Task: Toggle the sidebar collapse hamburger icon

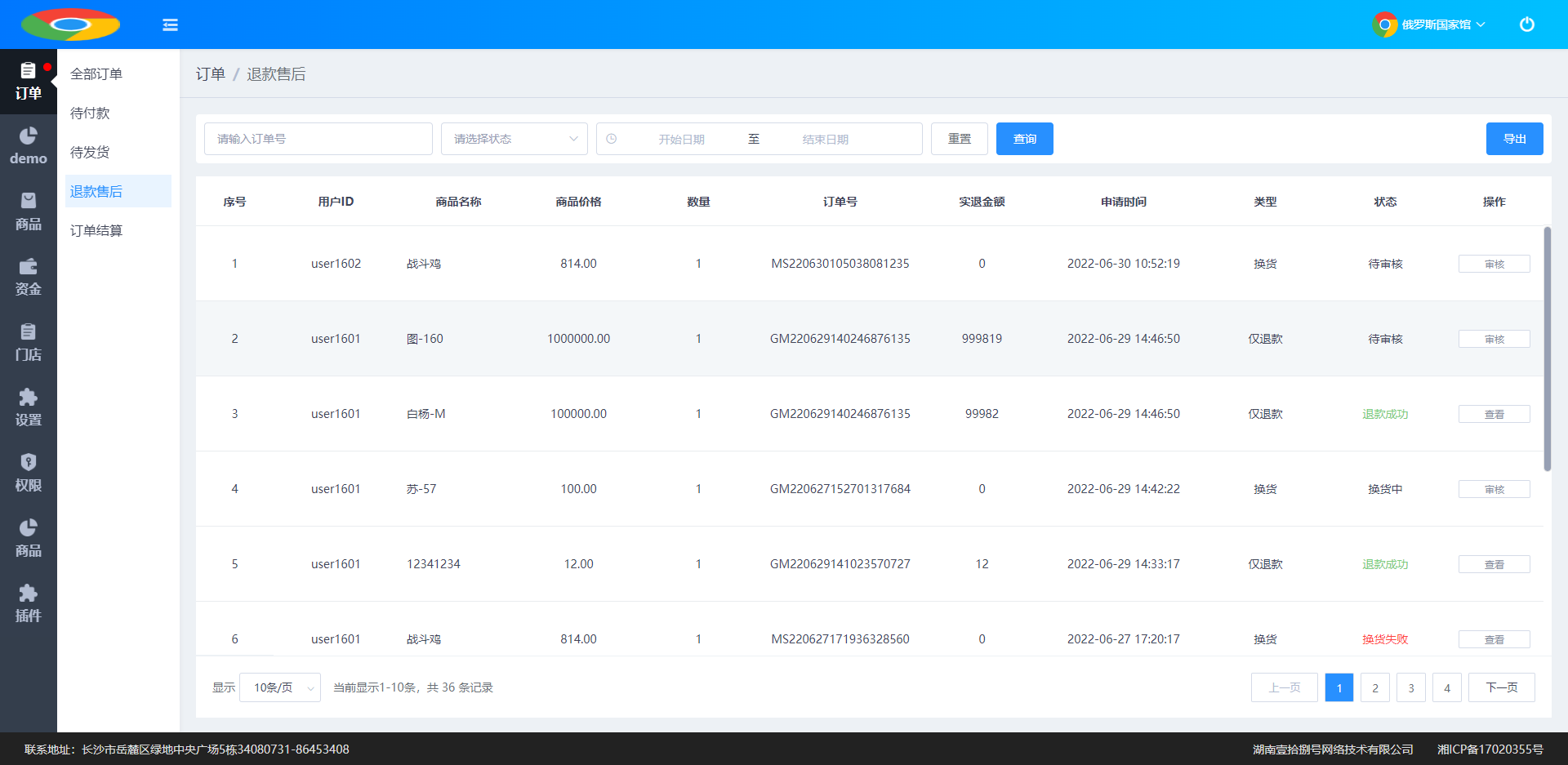Action: coord(170,24)
